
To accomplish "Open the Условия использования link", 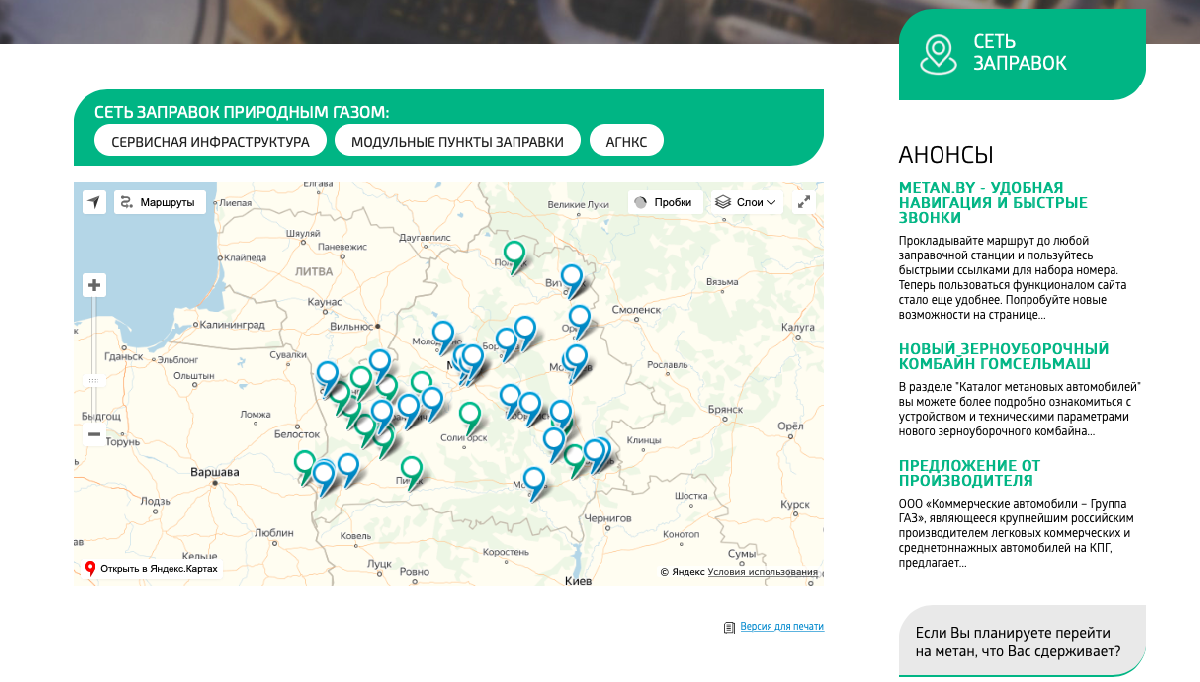I will pyautogui.click(x=763, y=572).
